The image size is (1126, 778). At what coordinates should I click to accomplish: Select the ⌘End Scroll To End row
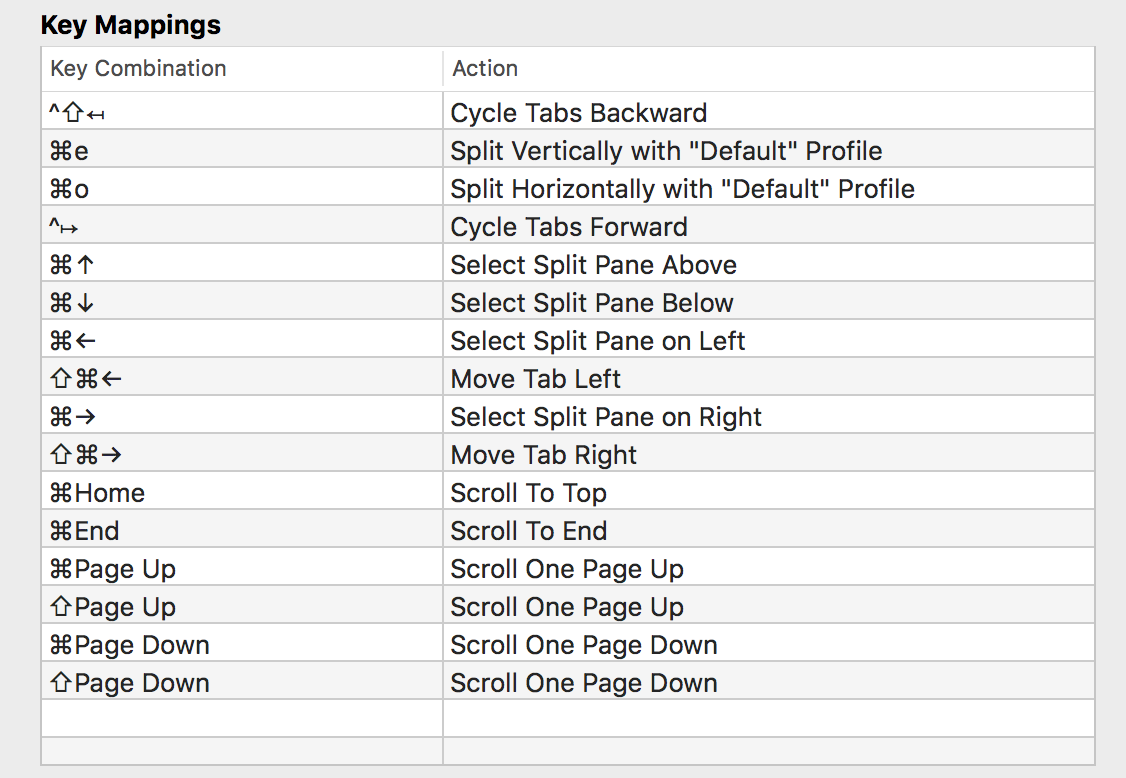pos(528,531)
